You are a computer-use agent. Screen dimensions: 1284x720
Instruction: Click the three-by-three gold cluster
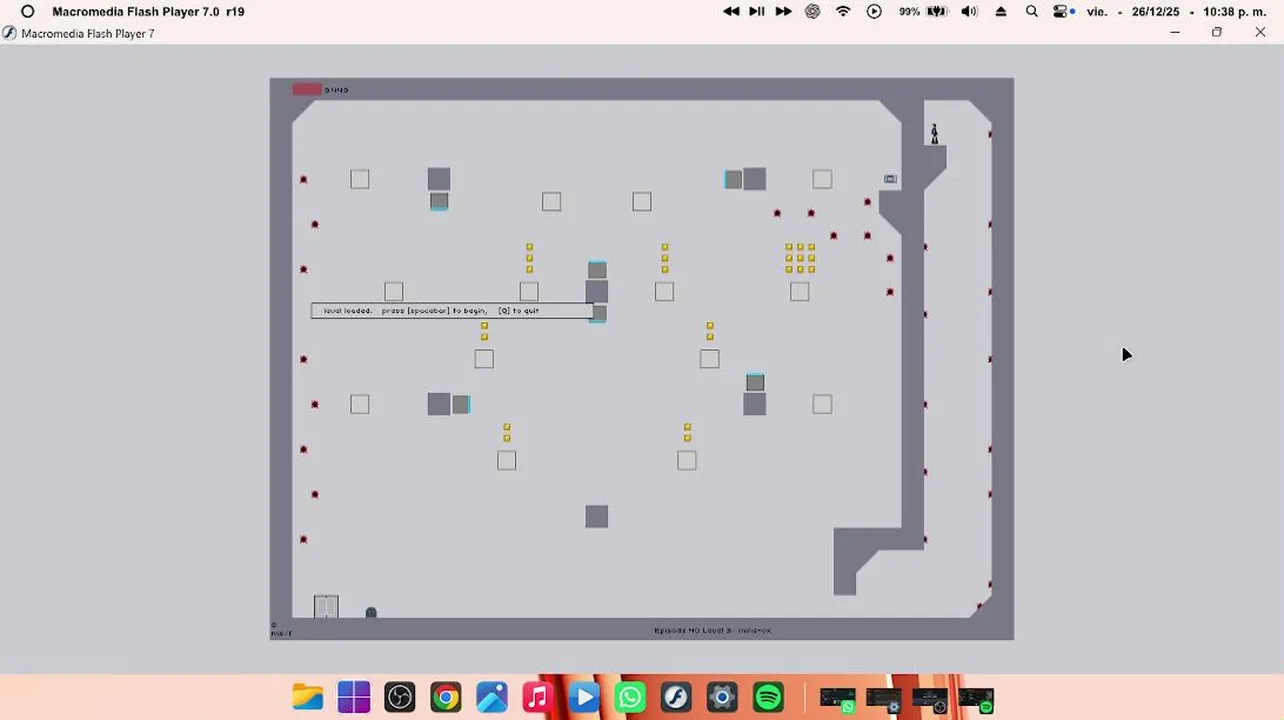(x=800, y=257)
